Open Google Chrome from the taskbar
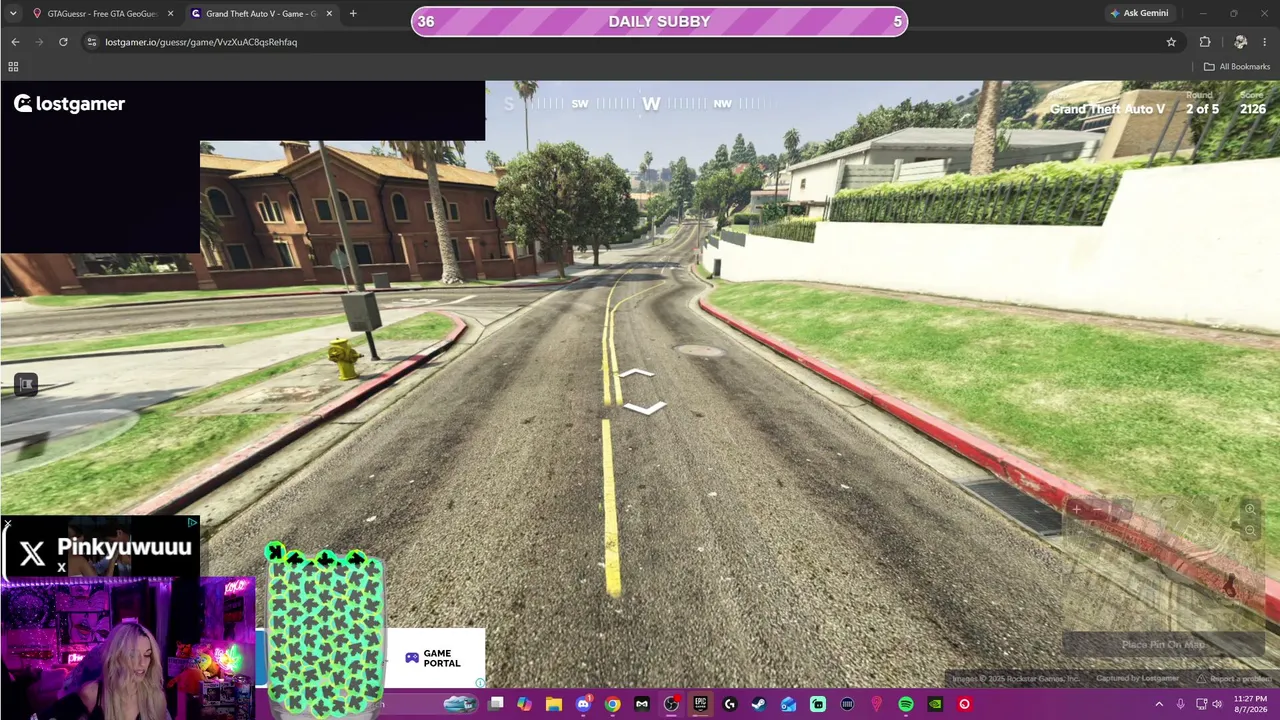The width and height of the screenshot is (1280, 720). 613,704
